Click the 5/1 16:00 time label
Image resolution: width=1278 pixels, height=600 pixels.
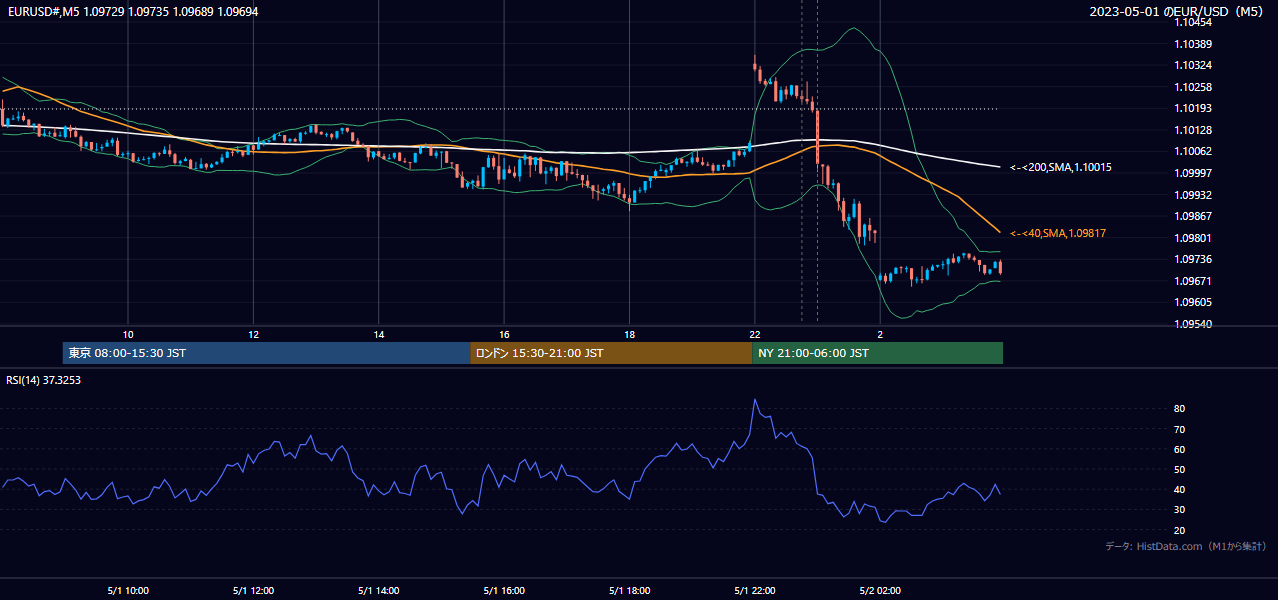[504, 590]
